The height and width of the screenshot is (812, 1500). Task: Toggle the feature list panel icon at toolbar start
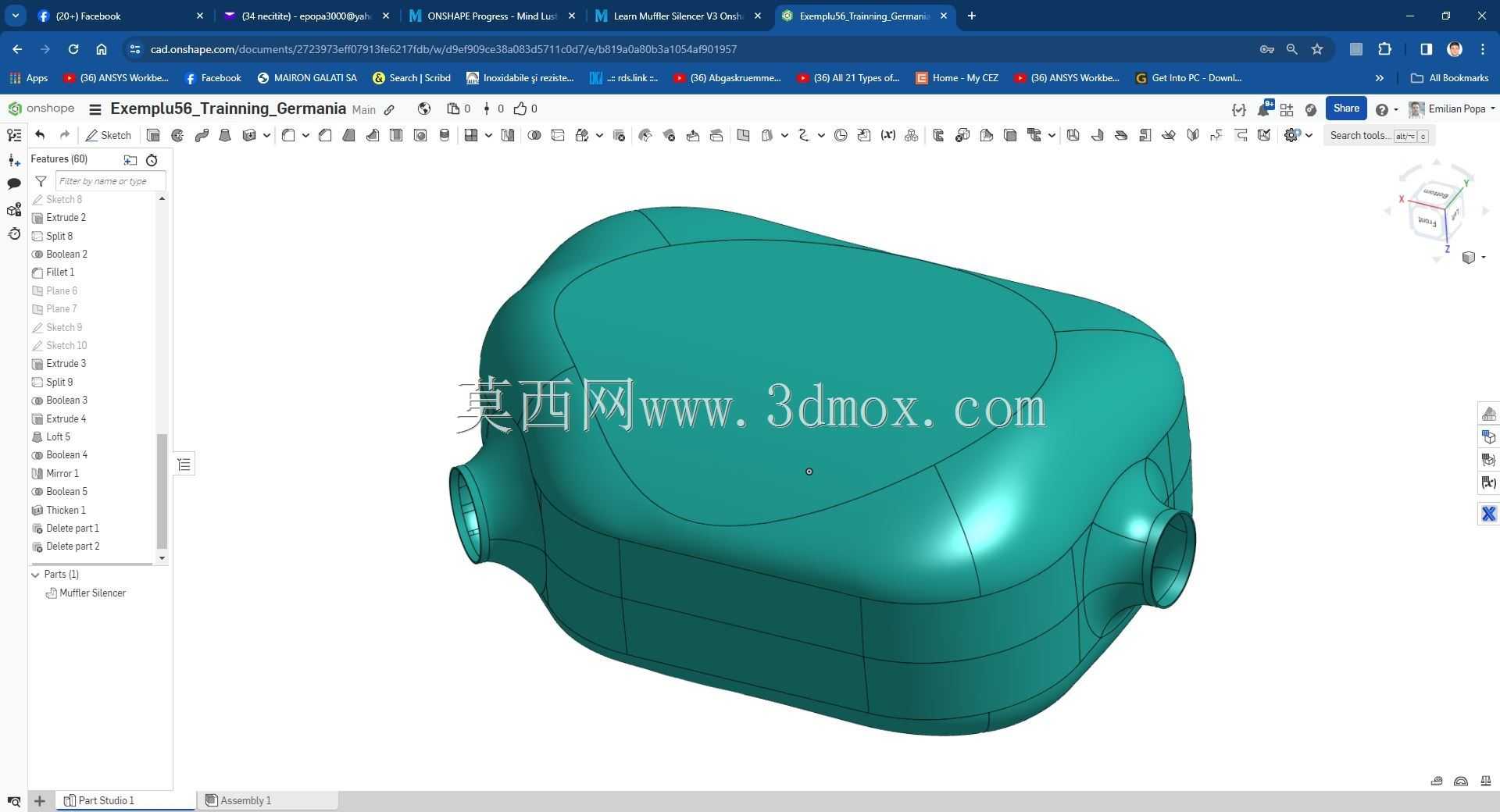coord(13,135)
